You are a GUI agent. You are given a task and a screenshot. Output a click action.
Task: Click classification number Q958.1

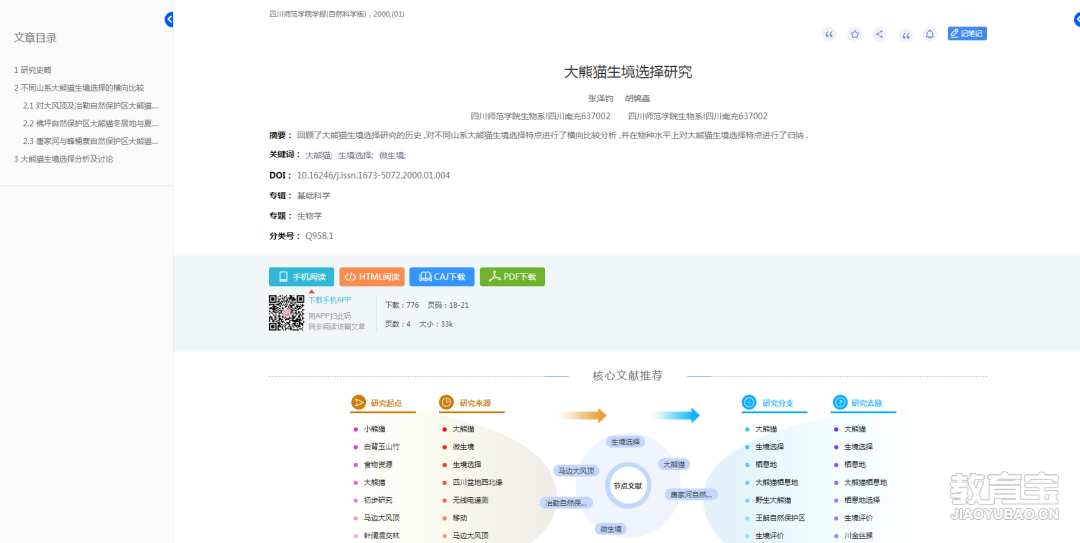pyautogui.click(x=320, y=236)
